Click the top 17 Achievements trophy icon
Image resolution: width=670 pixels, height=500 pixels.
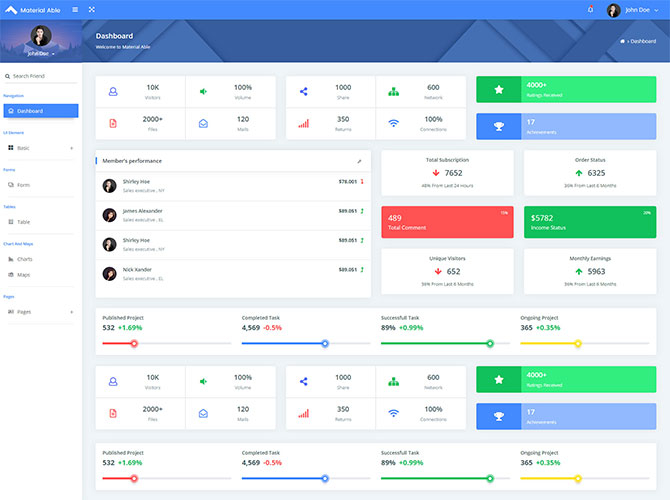499,126
